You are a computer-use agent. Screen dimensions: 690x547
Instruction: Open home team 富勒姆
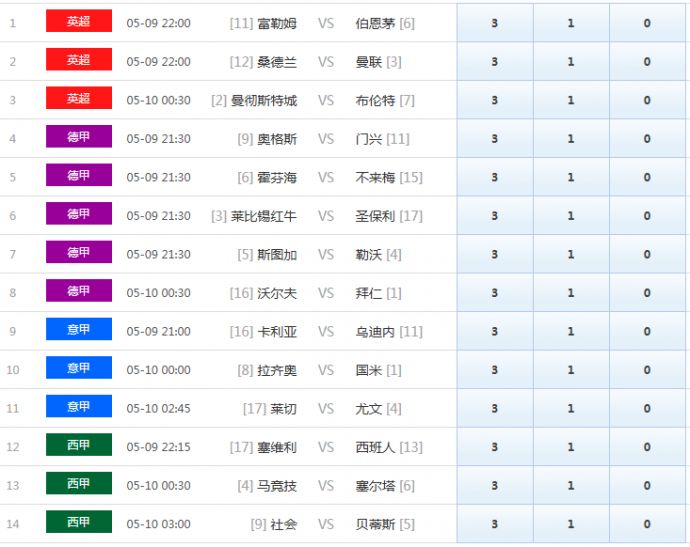[x=277, y=23]
